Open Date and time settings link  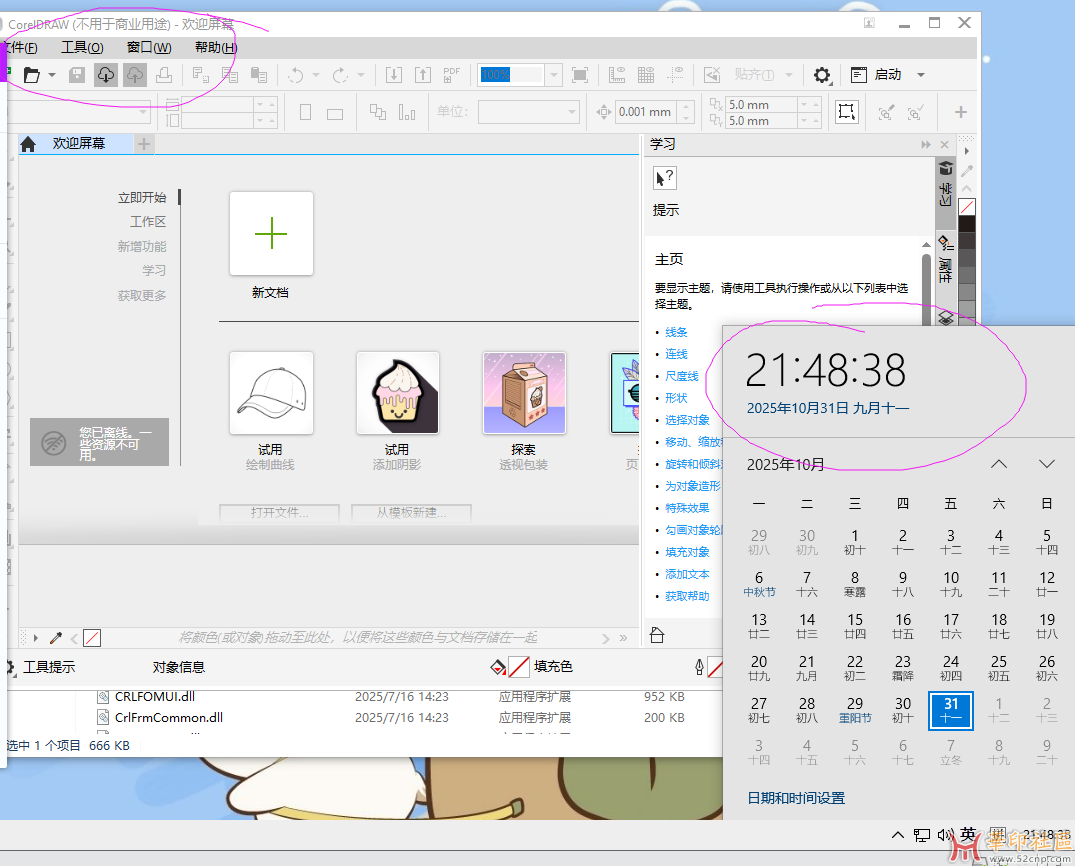[x=796, y=798]
